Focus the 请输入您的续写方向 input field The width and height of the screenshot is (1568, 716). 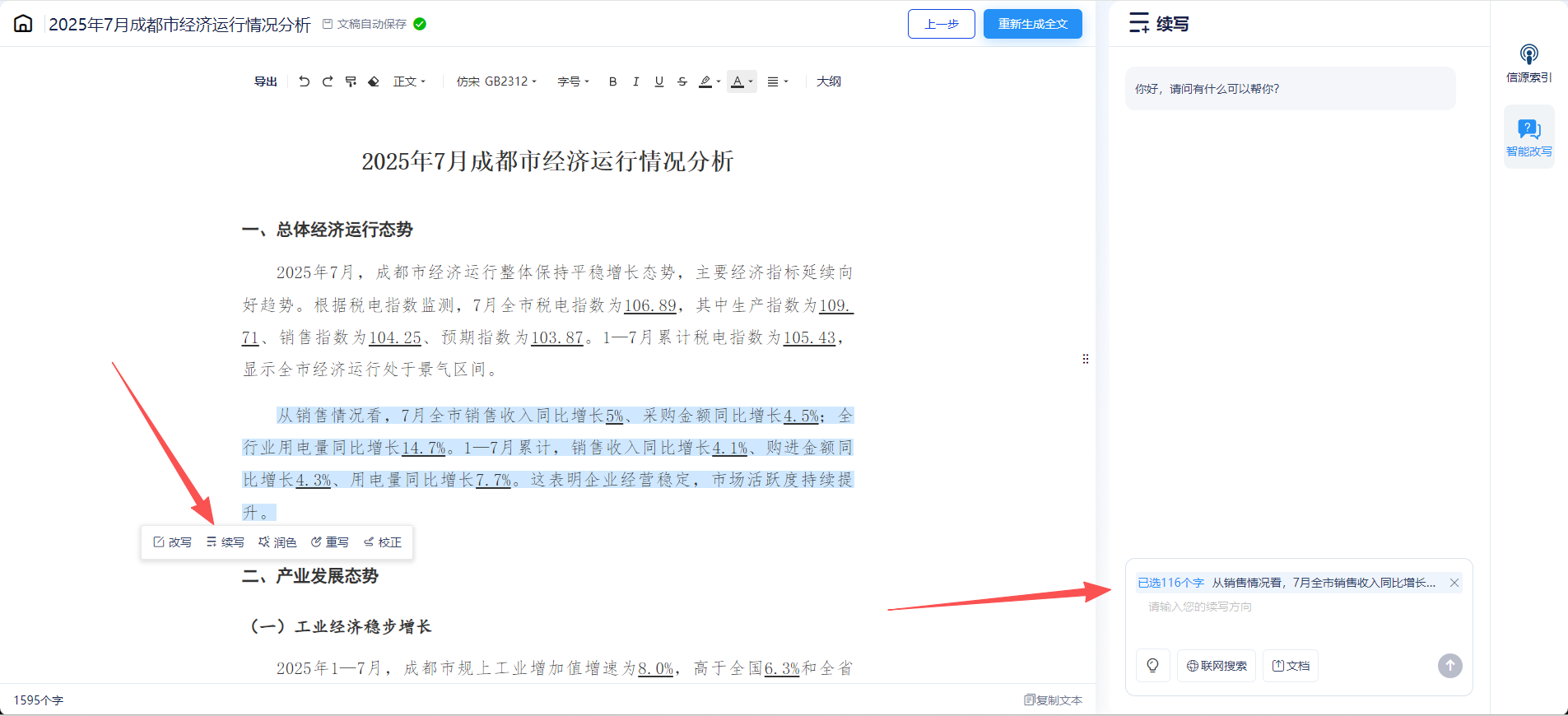1299,607
